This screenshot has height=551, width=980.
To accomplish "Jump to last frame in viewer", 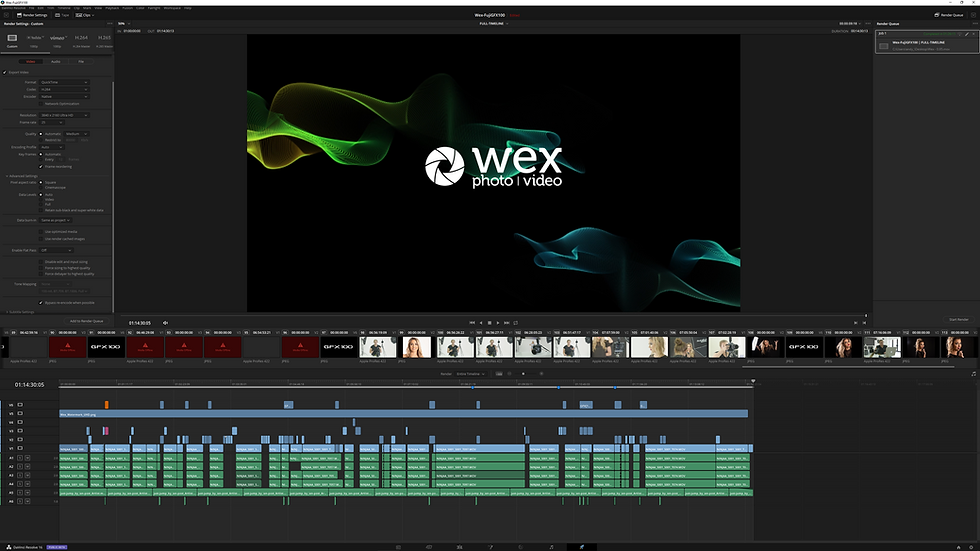I will 507,323.
